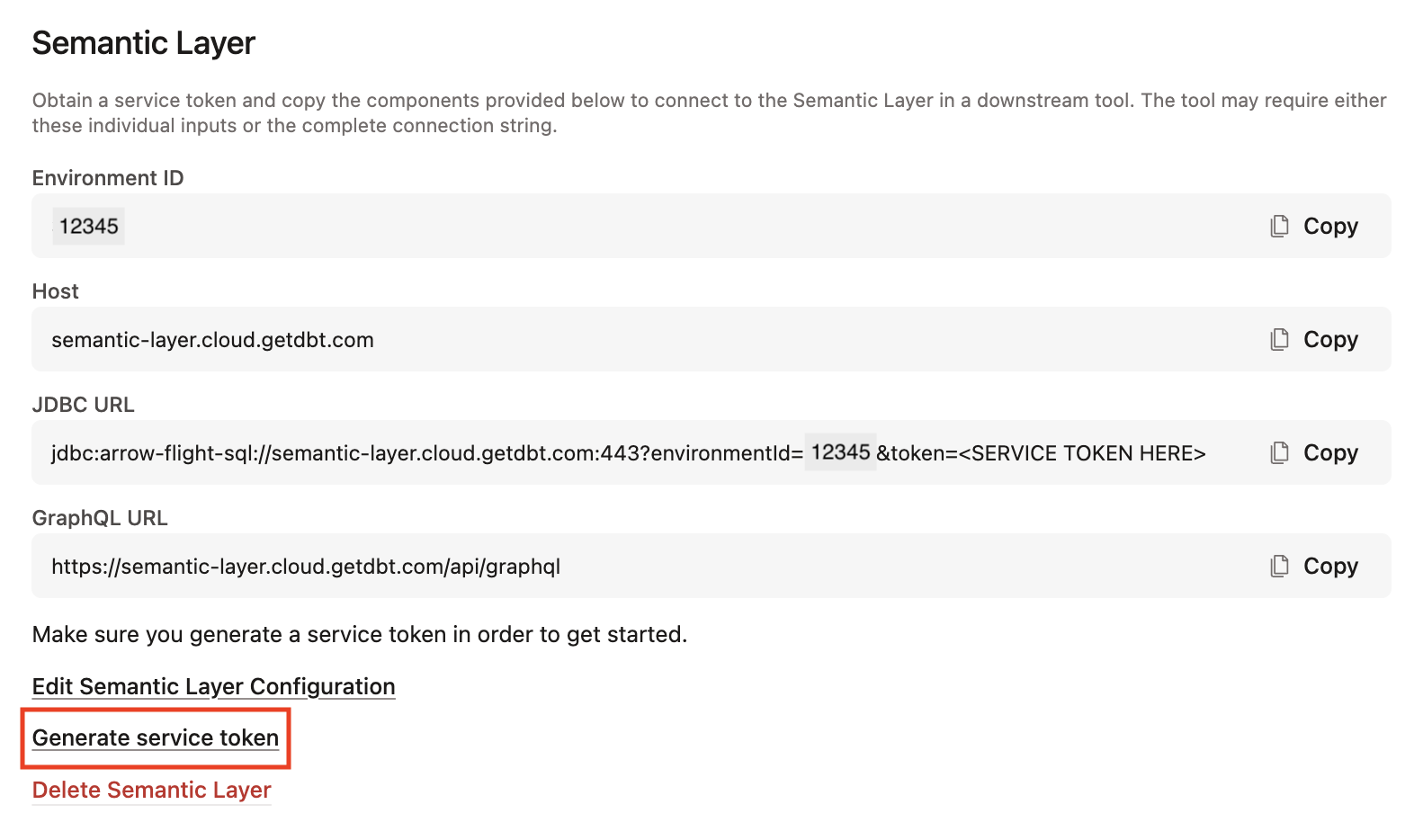The image size is (1423, 840).
Task: Click the Generate service token link
Action: coord(155,737)
